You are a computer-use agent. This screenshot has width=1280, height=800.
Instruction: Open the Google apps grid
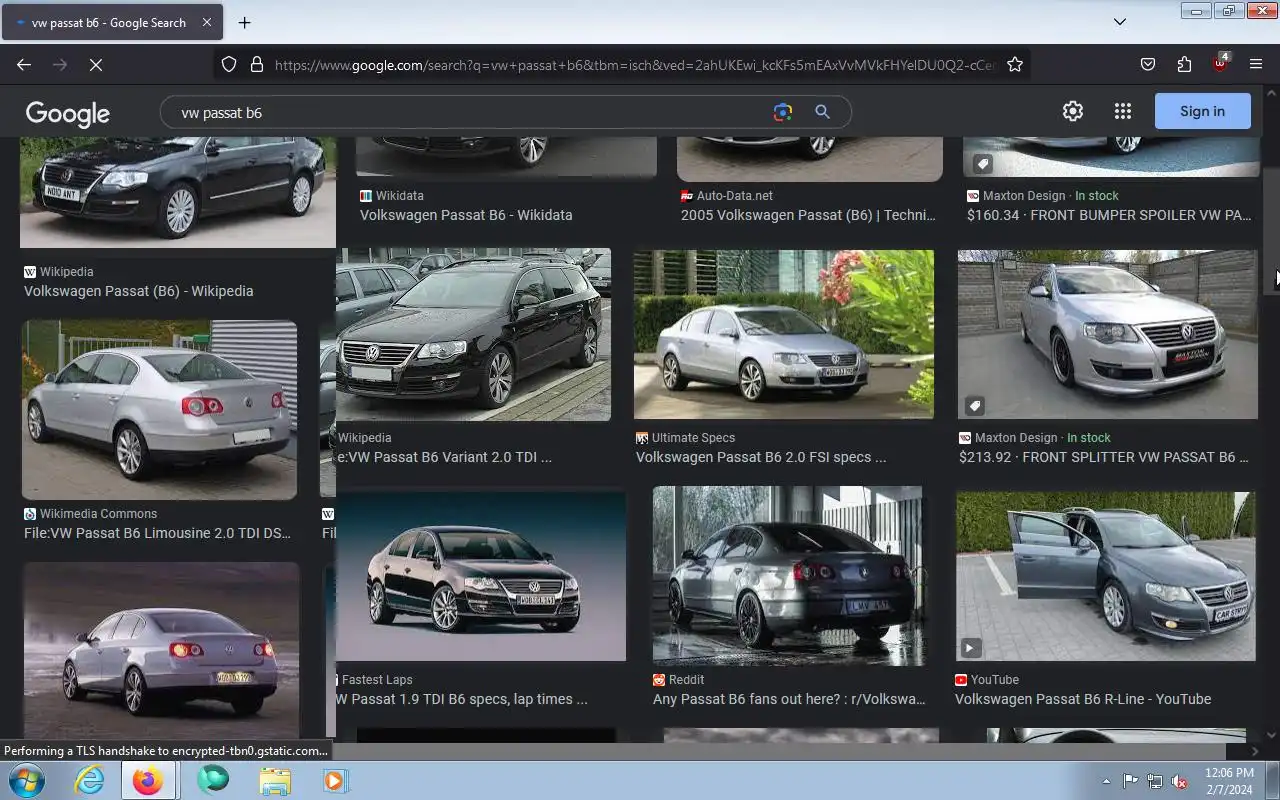coord(1122,111)
